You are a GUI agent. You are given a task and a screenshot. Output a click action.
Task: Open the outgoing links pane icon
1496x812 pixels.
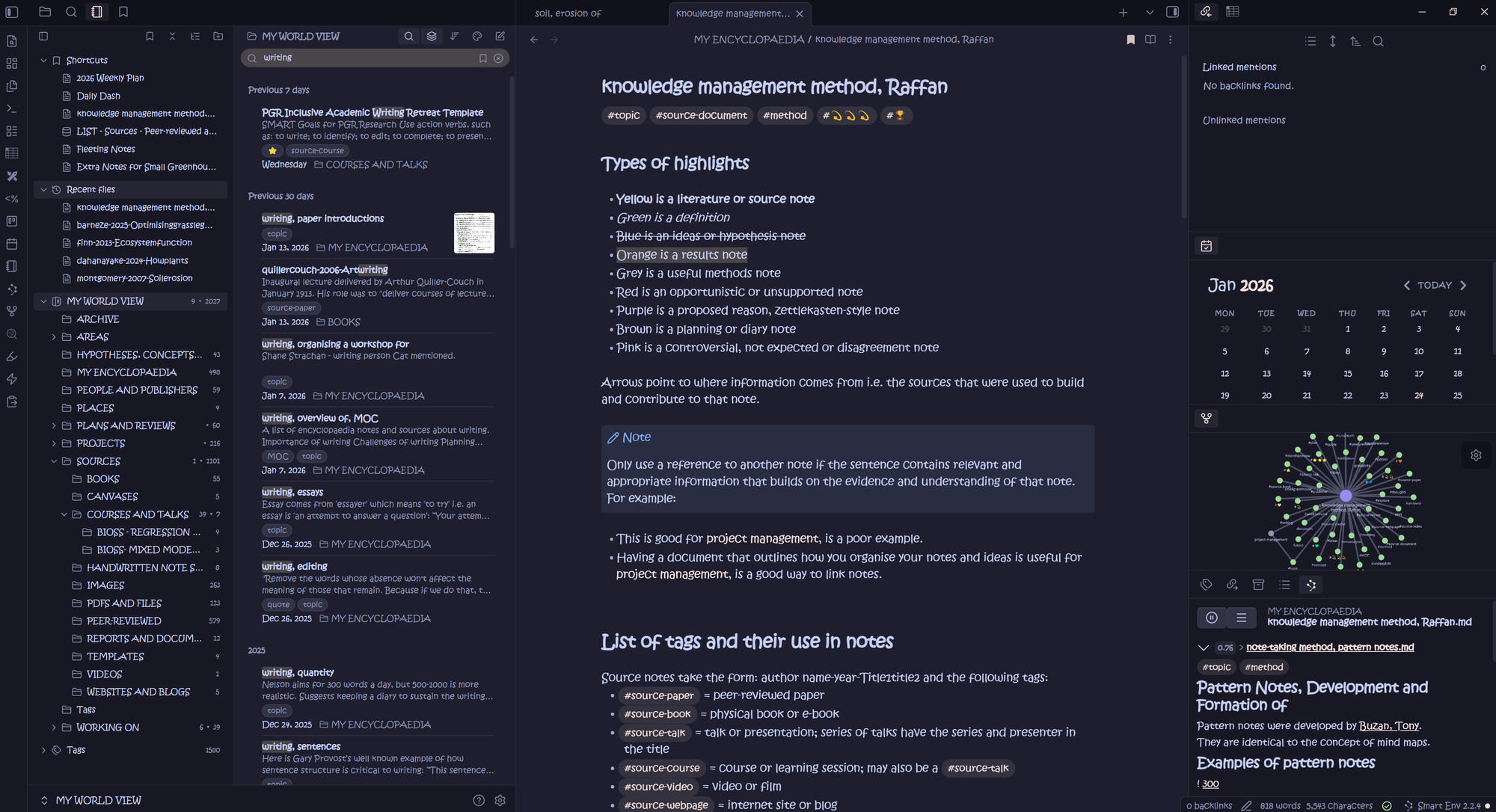pos(1232,585)
